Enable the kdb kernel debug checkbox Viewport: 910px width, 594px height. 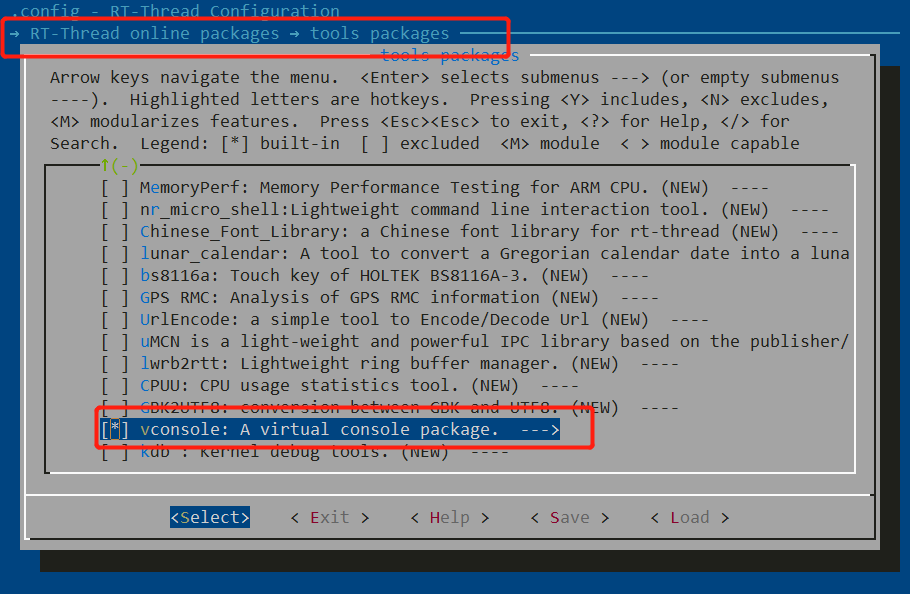[115, 451]
